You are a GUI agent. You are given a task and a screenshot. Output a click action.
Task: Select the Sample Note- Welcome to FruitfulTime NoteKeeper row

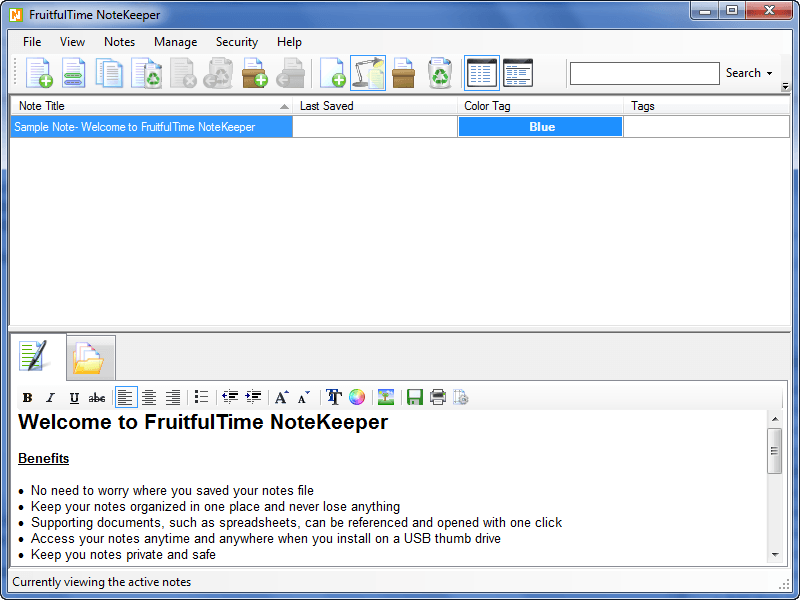coord(400,127)
